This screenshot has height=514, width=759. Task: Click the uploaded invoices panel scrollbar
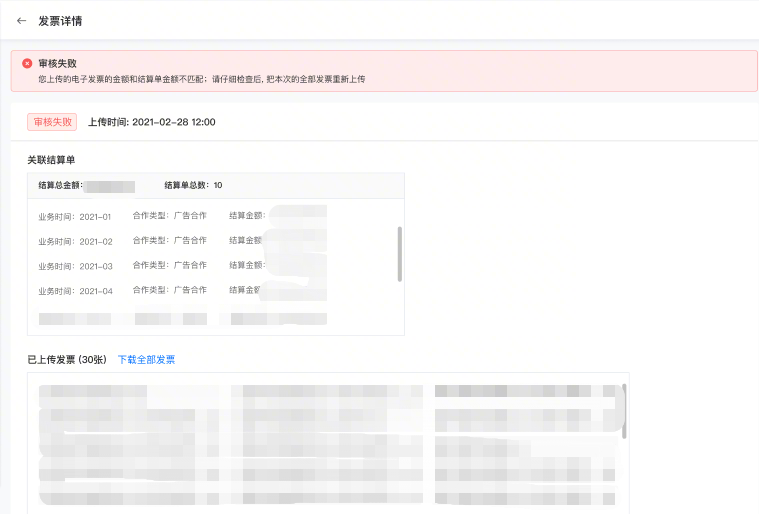(x=625, y=411)
